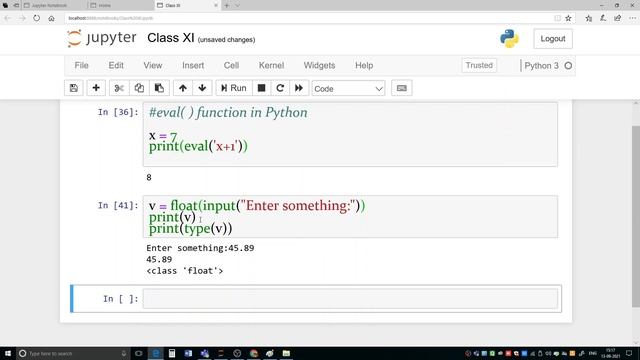Restart kernel and run all fast-forward icon

pos(299,88)
